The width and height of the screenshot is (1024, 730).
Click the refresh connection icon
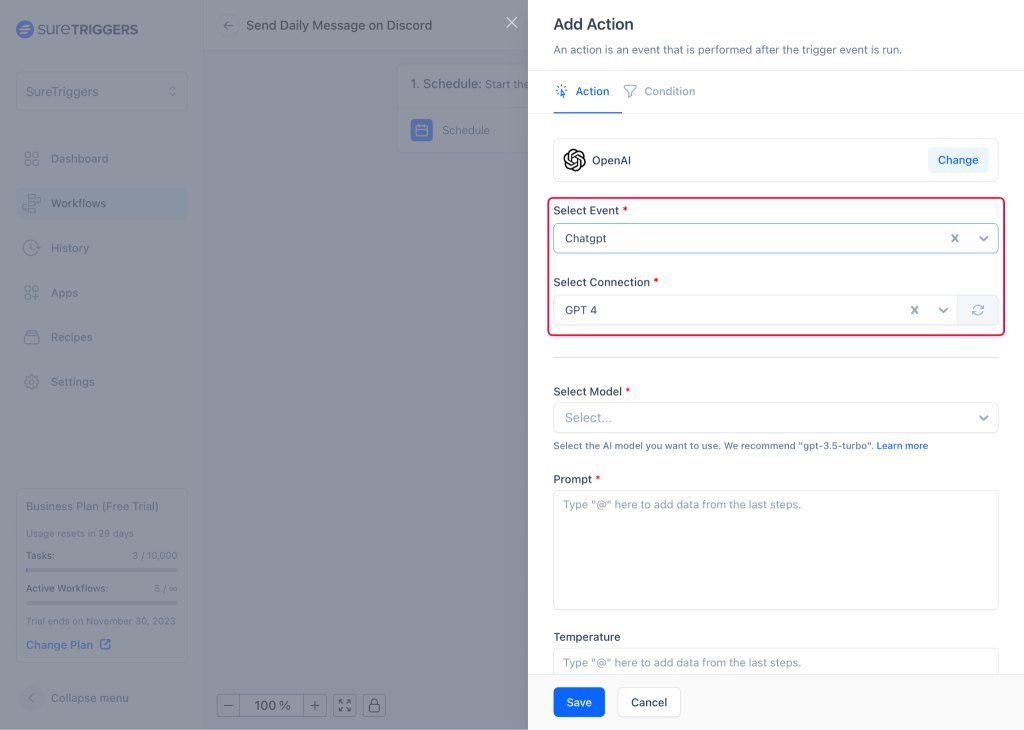(977, 310)
